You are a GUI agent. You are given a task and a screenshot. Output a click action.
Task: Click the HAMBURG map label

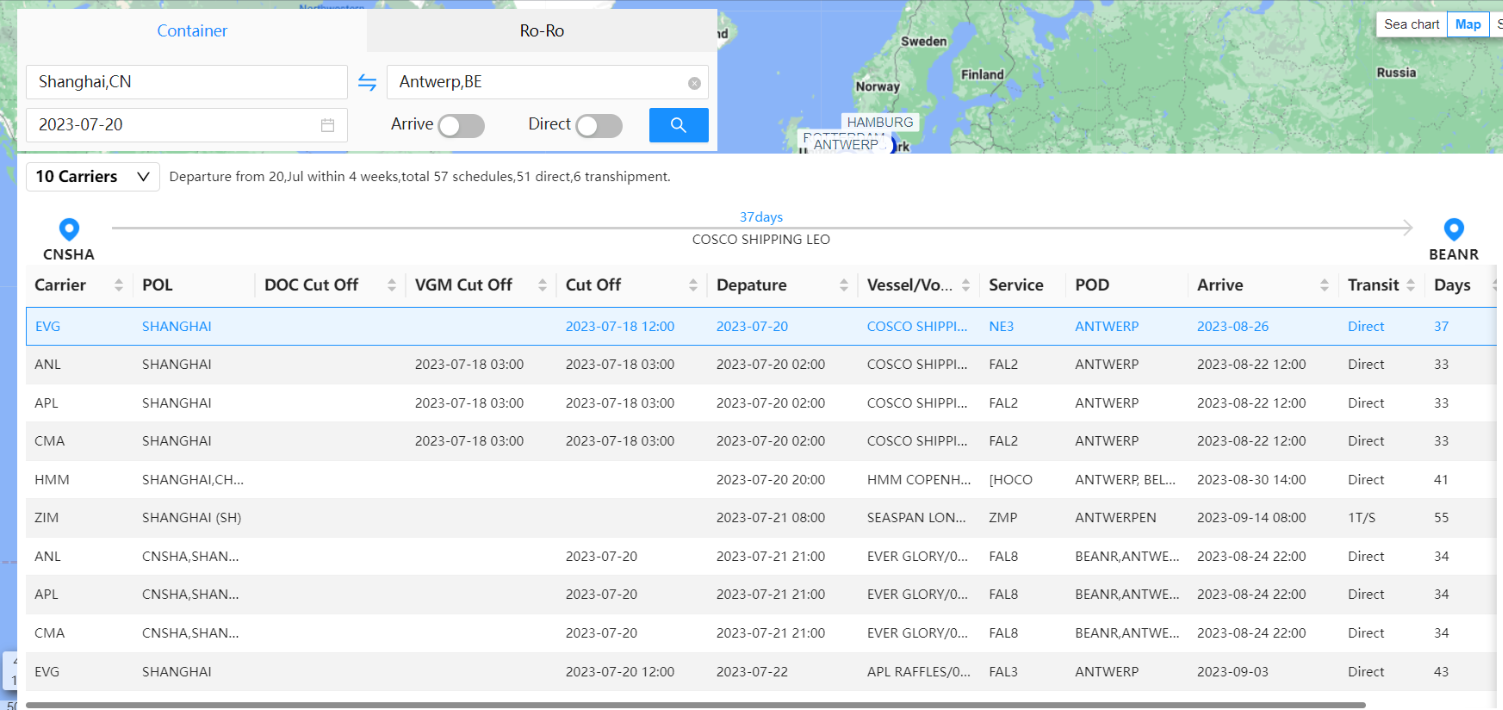coord(880,122)
